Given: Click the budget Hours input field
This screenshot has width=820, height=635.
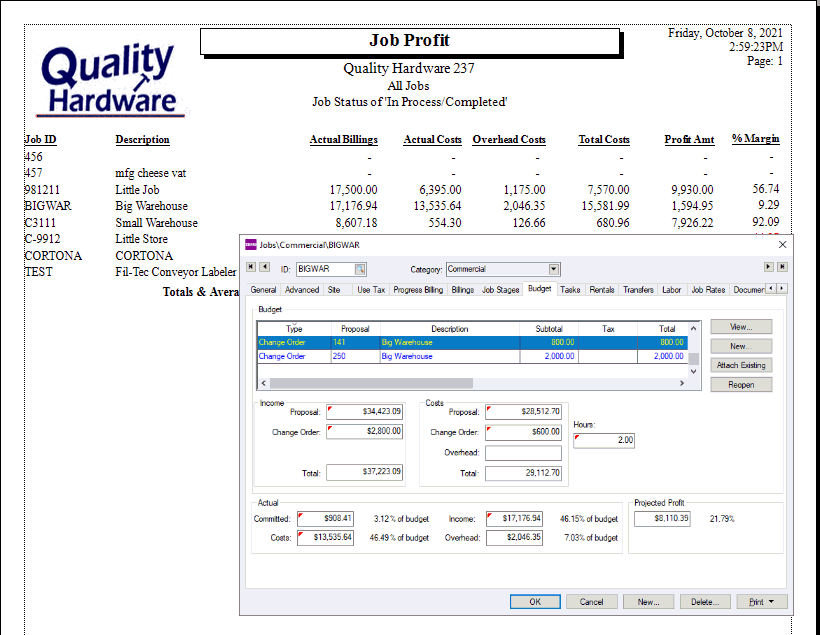Looking at the screenshot, I should point(604,440).
